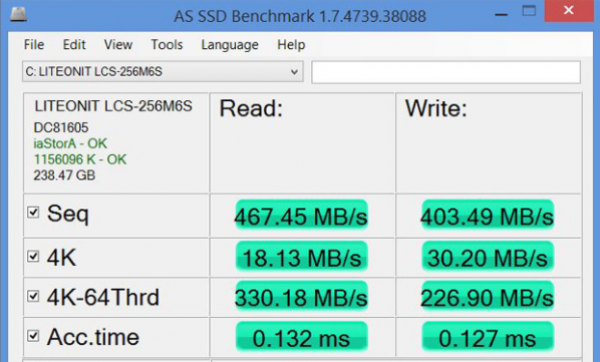Viewport: 600px width, 362px height.
Task: Click the 1156096 K - OK alignment status
Action: click(80, 159)
